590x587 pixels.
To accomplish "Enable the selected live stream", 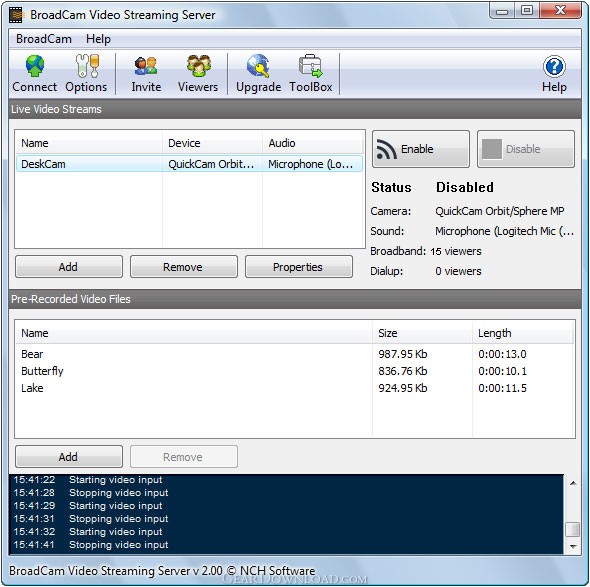I will pos(421,149).
